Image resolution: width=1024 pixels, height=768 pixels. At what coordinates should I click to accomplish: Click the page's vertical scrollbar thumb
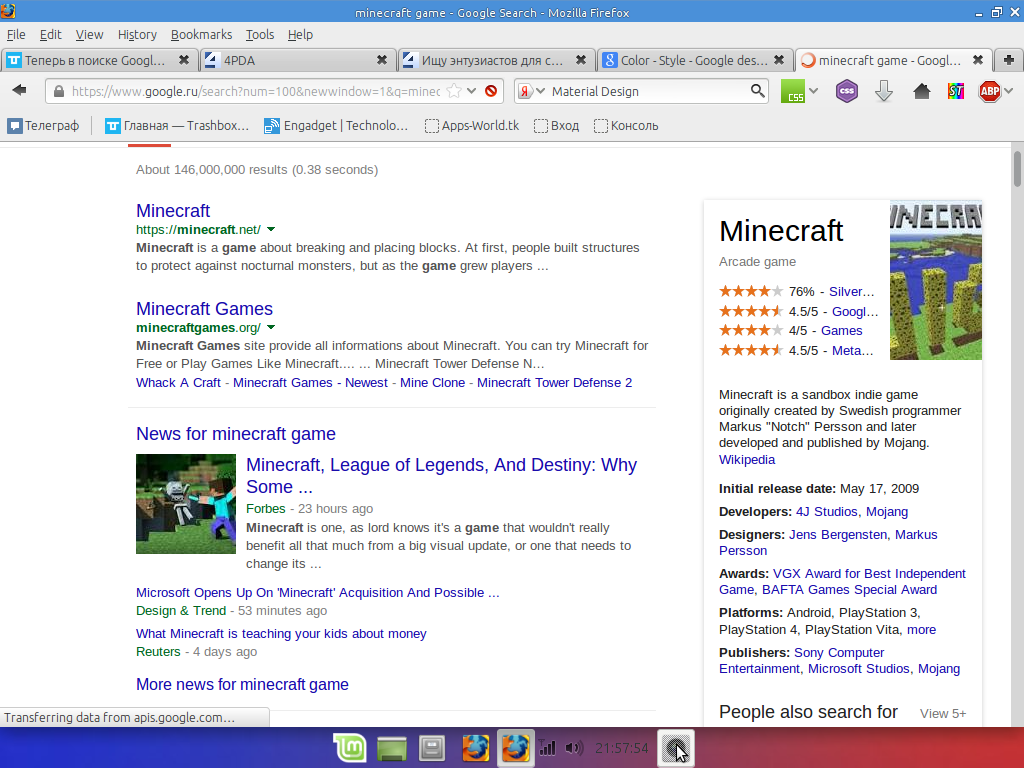tap(1017, 168)
